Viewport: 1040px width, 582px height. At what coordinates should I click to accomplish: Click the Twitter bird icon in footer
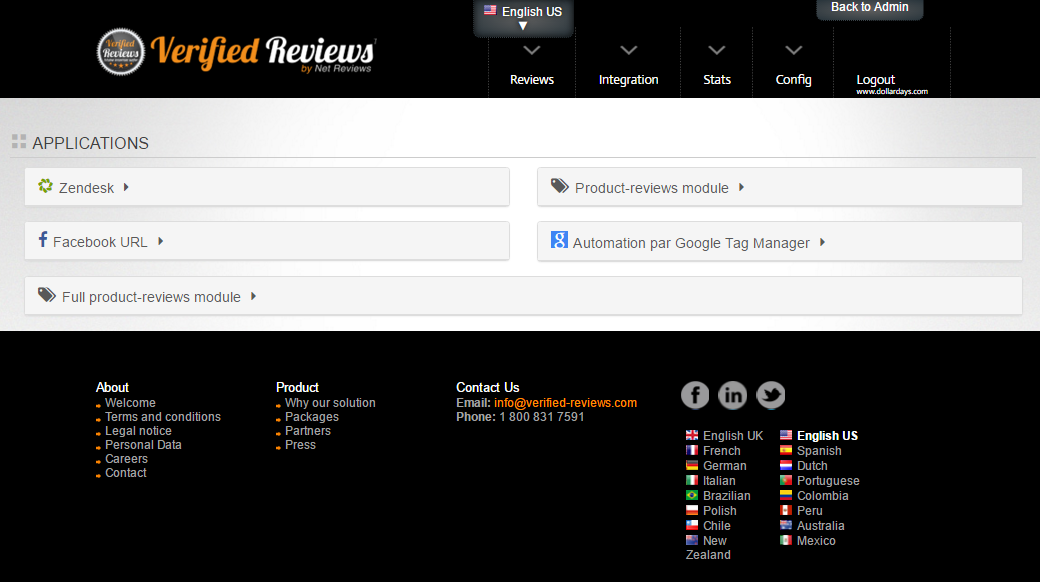tap(771, 395)
